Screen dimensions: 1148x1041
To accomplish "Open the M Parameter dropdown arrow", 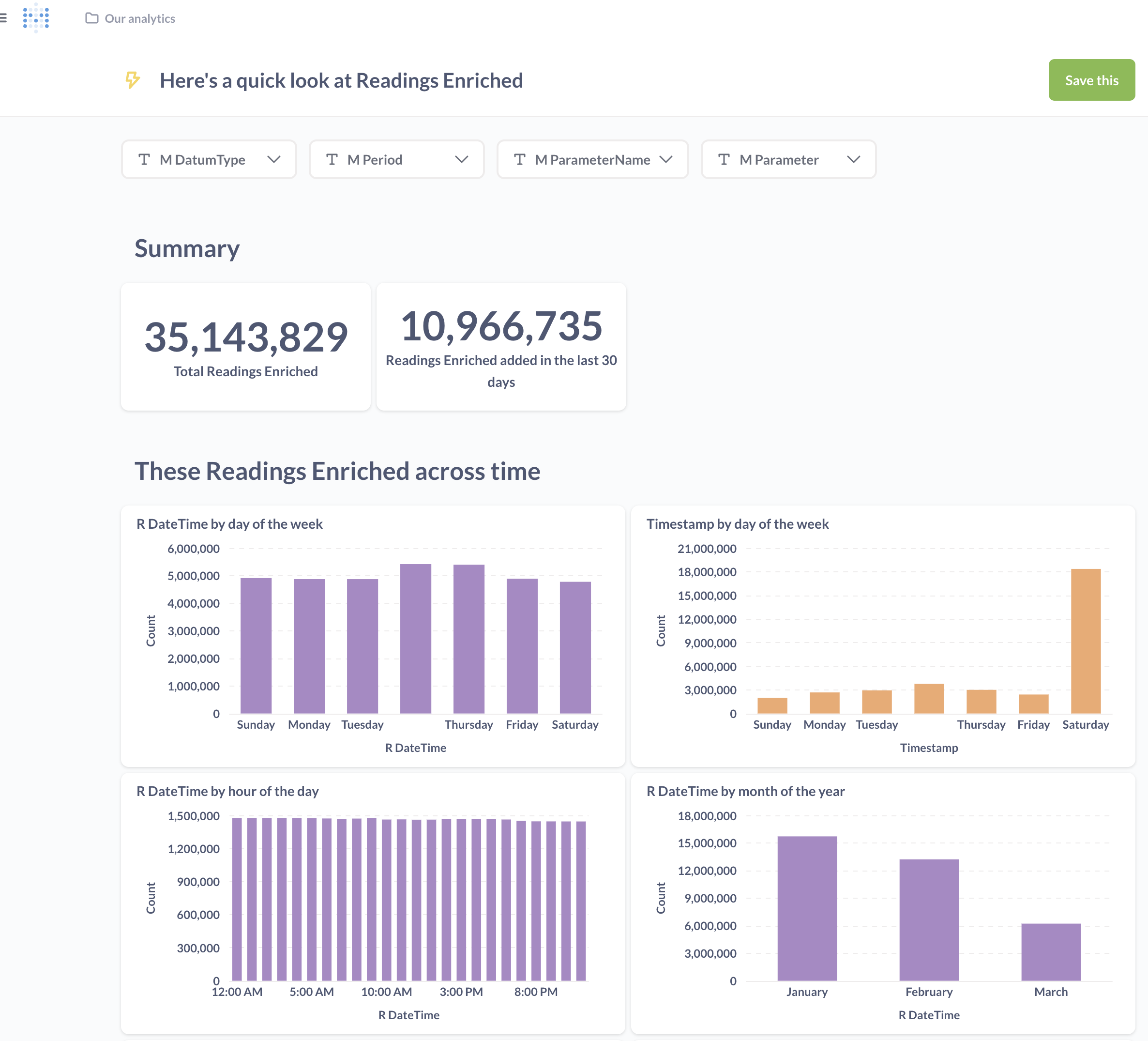I will [x=854, y=160].
